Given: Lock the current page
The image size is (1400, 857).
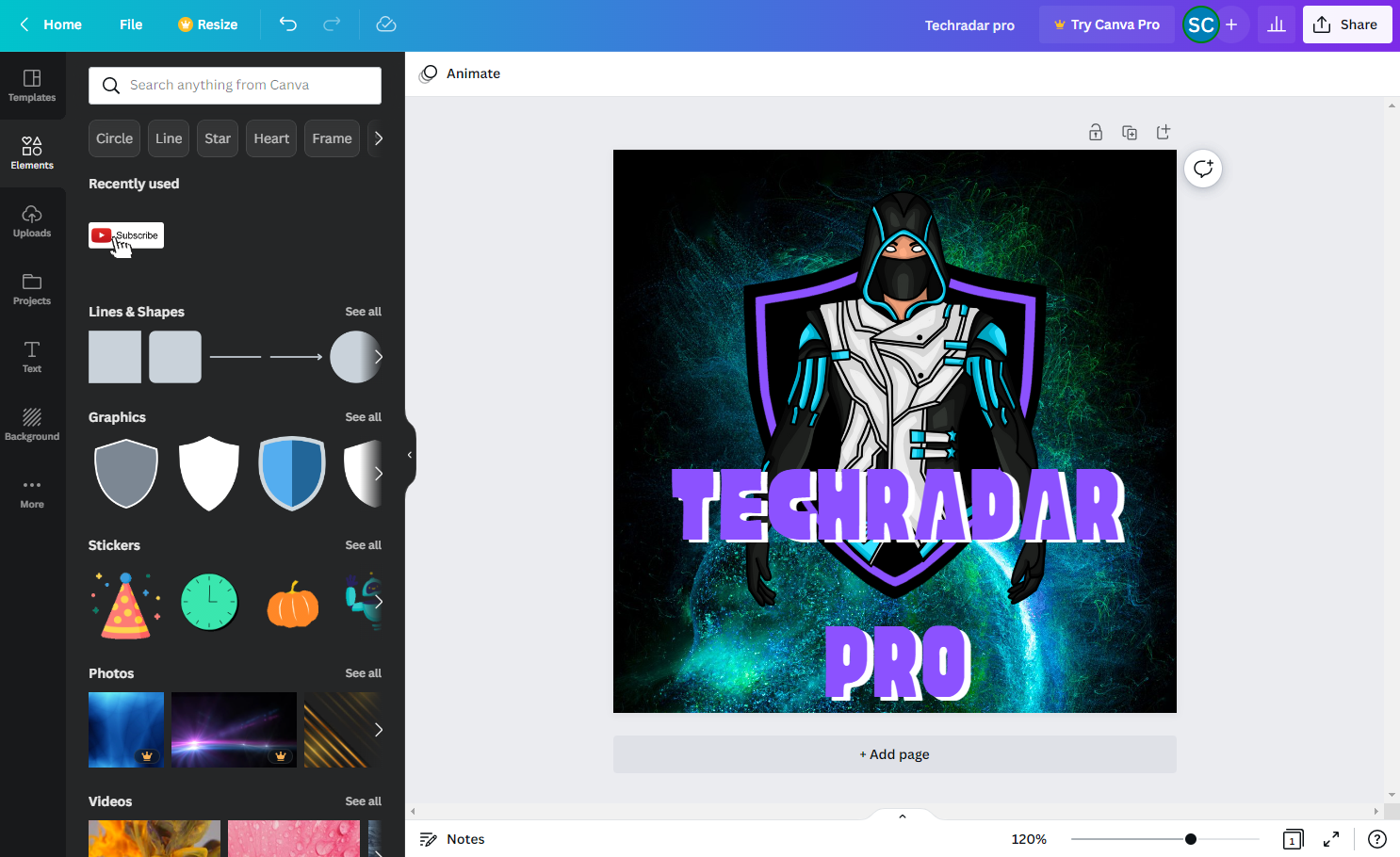Looking at the screenshot, I should (1096, 132).
